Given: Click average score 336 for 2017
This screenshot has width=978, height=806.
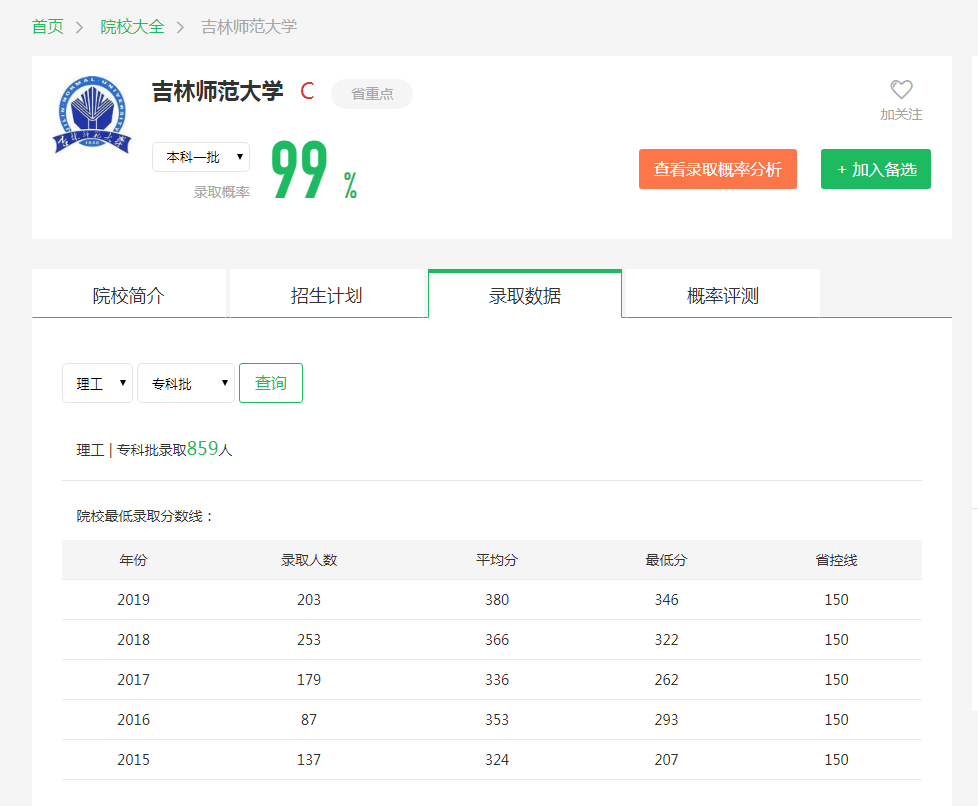Looking at the screenshot, I should [497, 679].
